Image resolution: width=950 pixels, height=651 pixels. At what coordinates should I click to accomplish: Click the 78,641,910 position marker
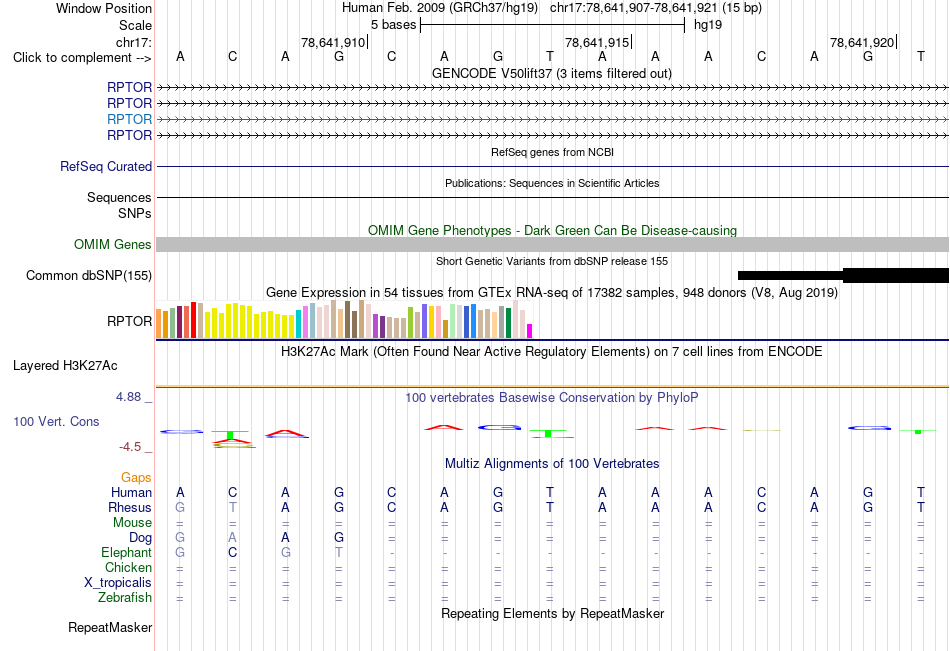pos(333,42)
